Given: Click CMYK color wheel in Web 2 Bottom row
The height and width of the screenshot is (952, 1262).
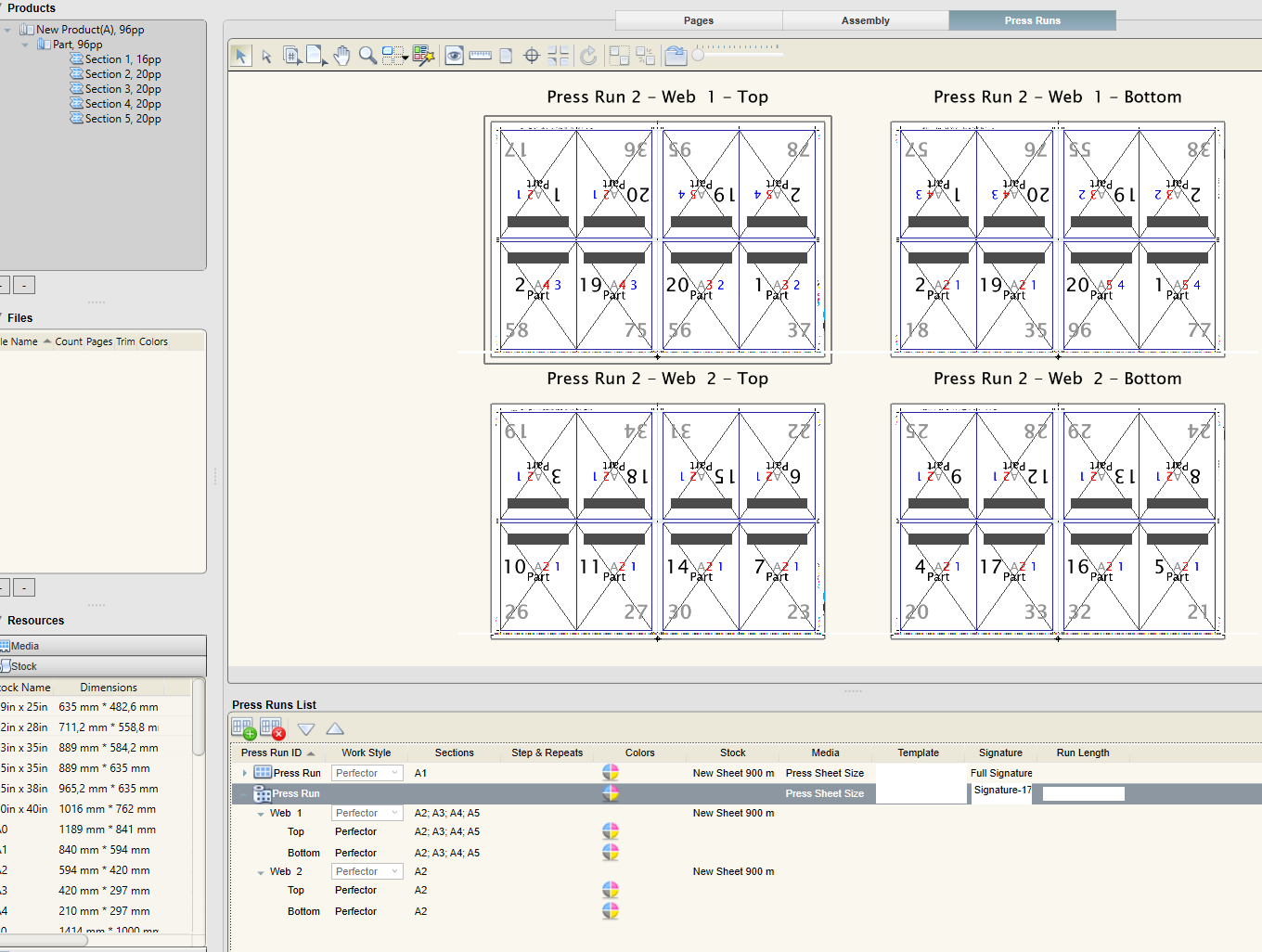Looking at the screenshot, I should 610,910.
